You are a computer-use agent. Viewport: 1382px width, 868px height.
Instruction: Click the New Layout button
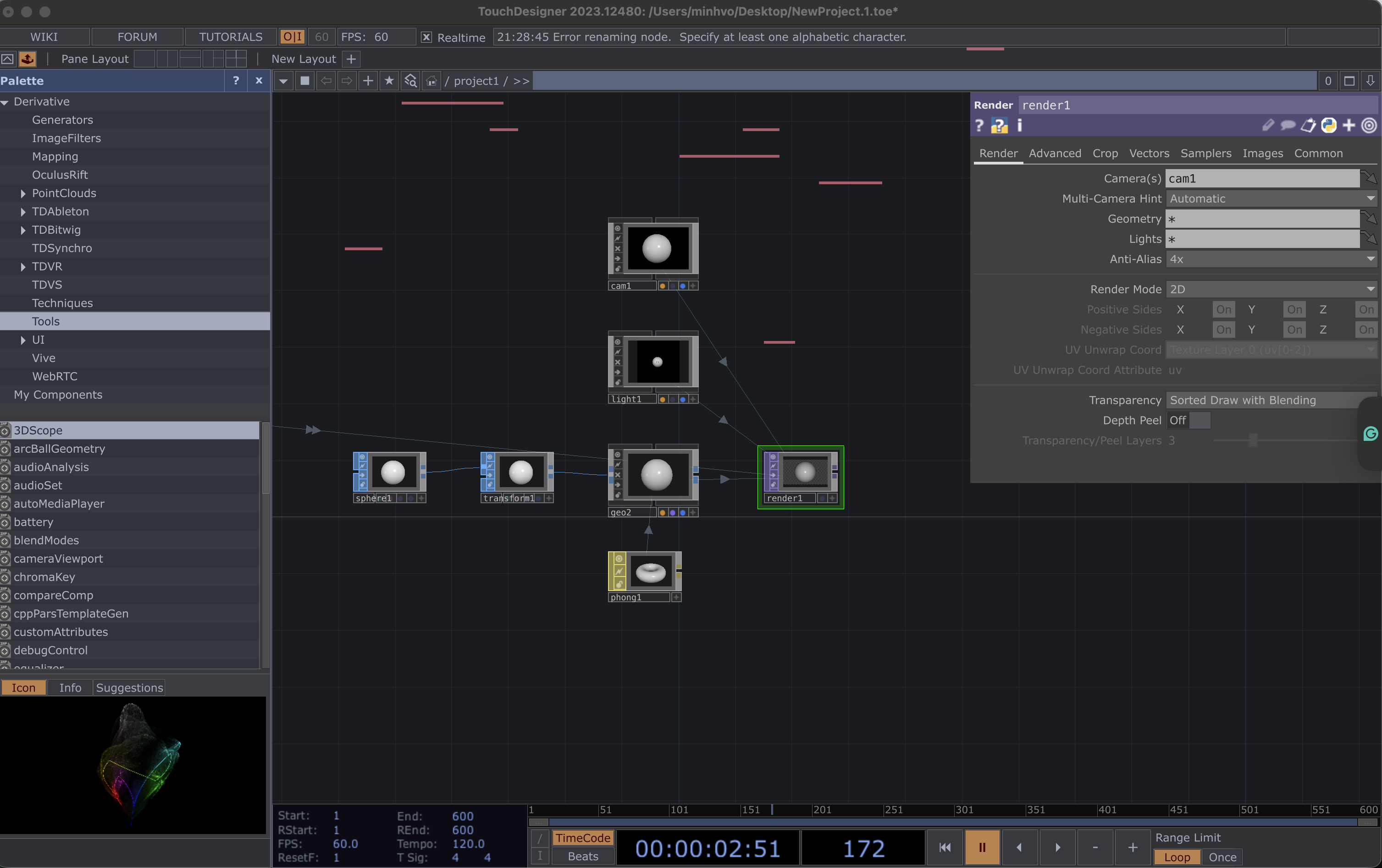tap(303, 59)
